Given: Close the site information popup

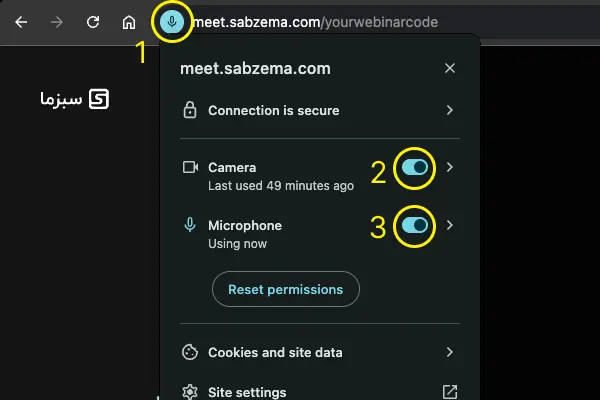Looking at the screenshot, I should [x=450, y=68].
